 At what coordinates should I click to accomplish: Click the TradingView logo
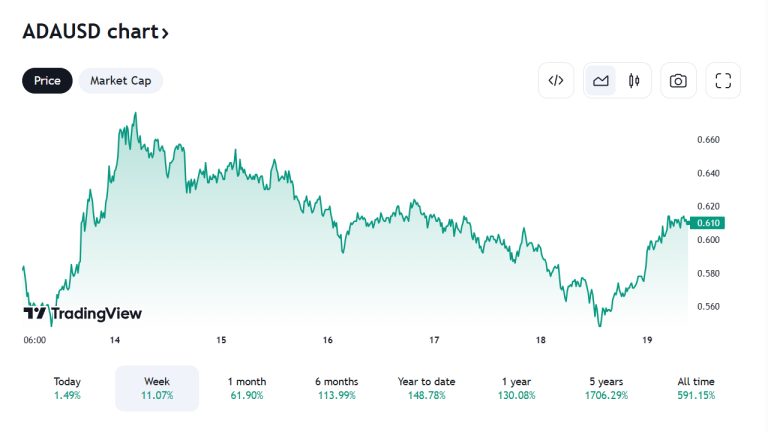(82, 314)
